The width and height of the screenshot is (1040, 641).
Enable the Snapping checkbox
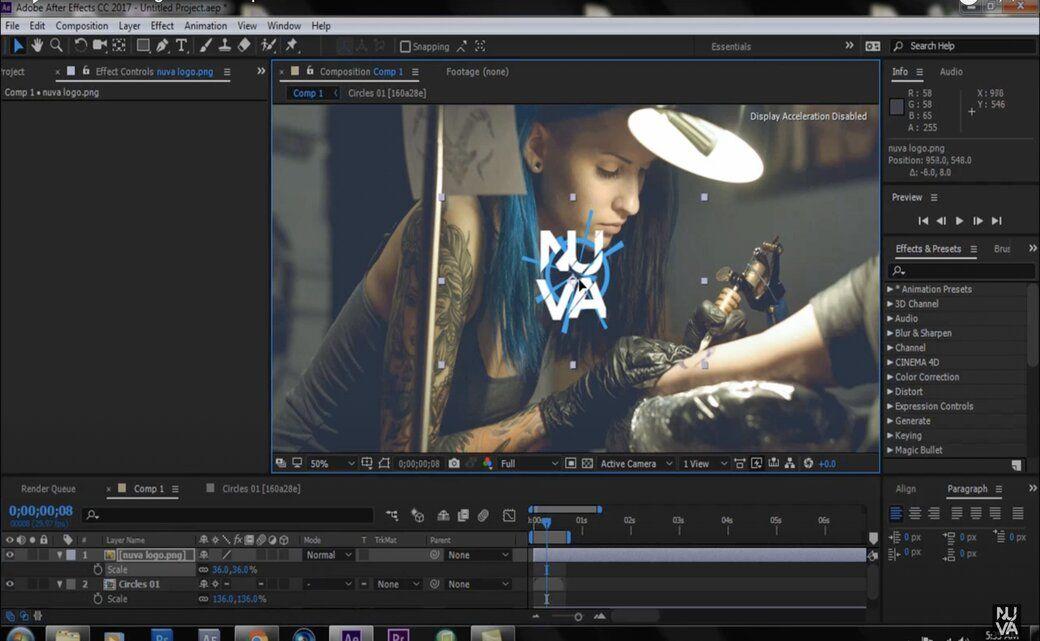405,46
